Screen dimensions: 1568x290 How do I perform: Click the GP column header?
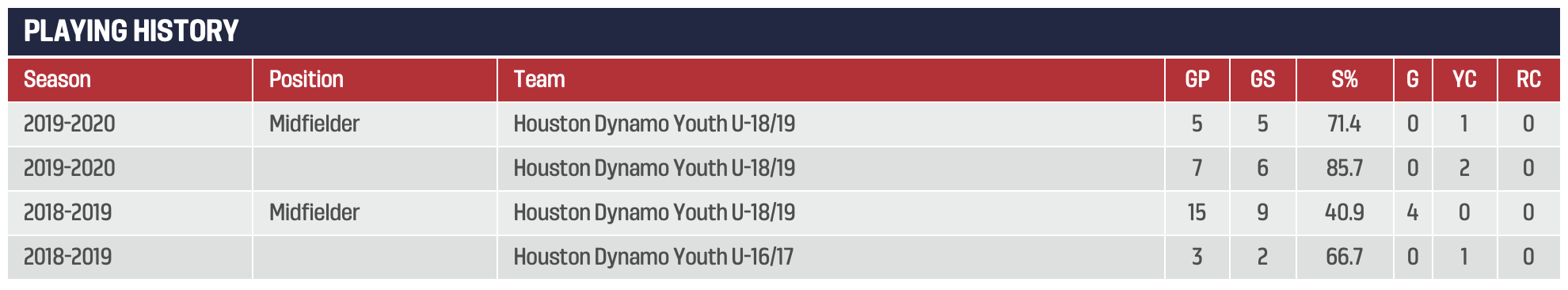tap(1197, 79)
